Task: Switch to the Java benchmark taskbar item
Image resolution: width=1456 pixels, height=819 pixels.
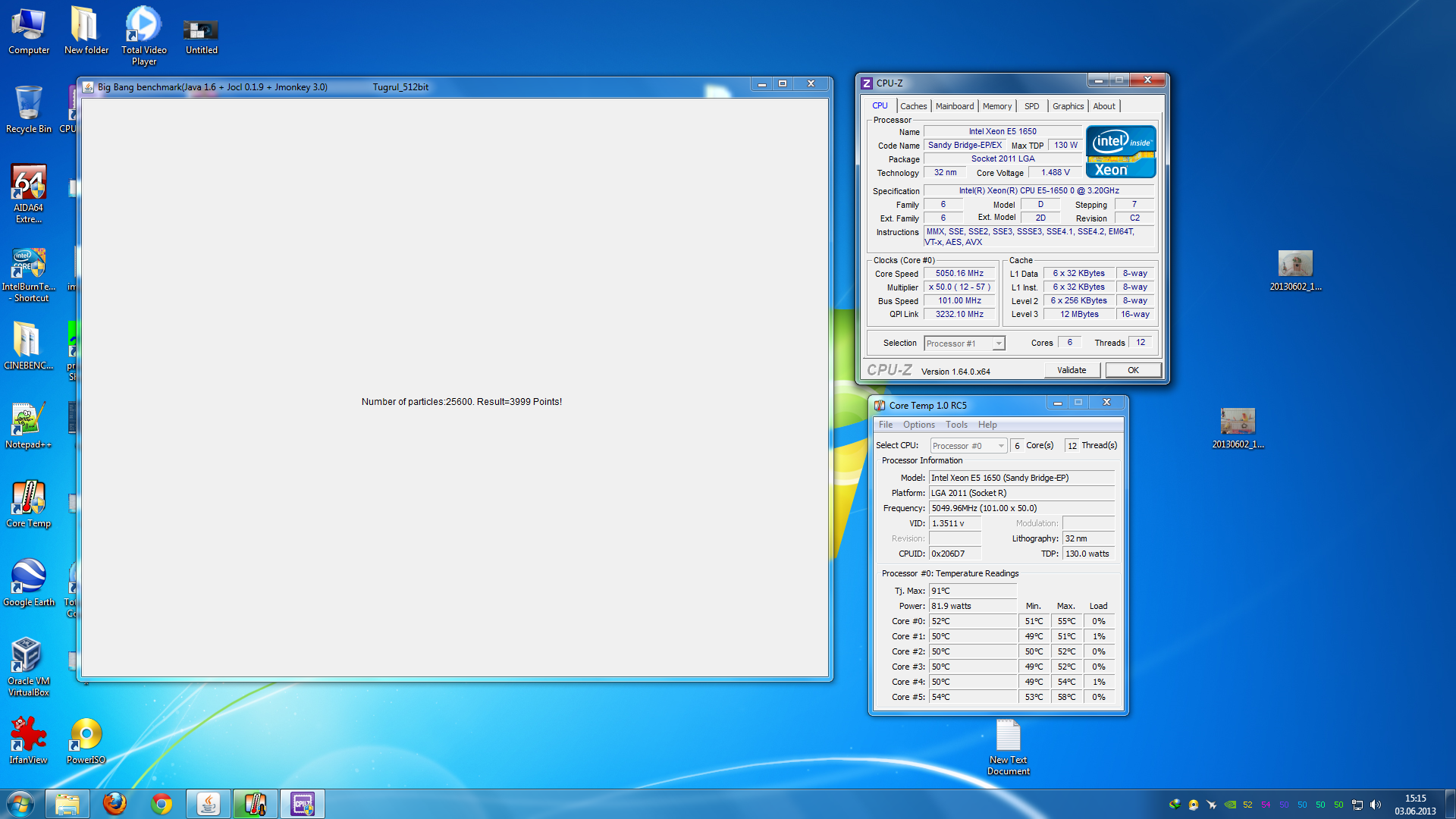Action: 209,804
